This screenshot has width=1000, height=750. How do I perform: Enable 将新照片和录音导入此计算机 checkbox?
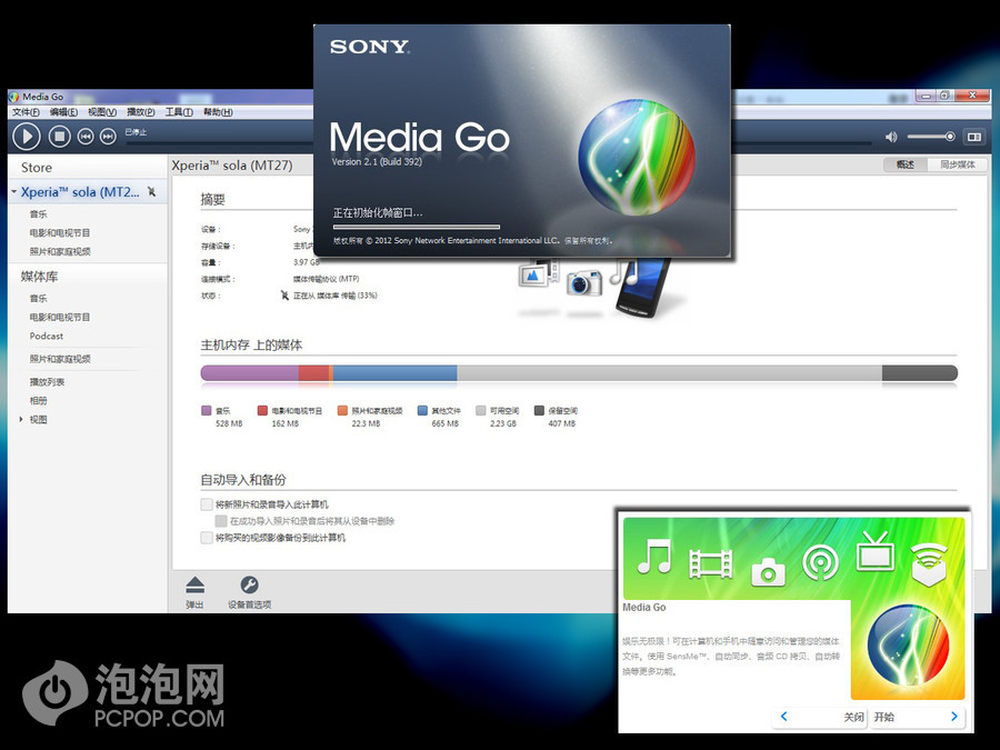206,504
